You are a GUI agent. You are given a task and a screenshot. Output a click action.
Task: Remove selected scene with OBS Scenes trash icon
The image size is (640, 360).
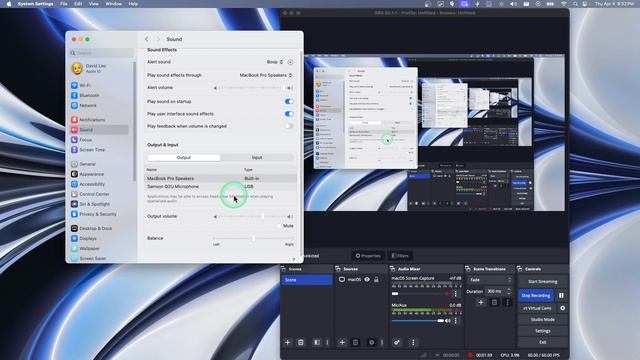tap(301, 342)
